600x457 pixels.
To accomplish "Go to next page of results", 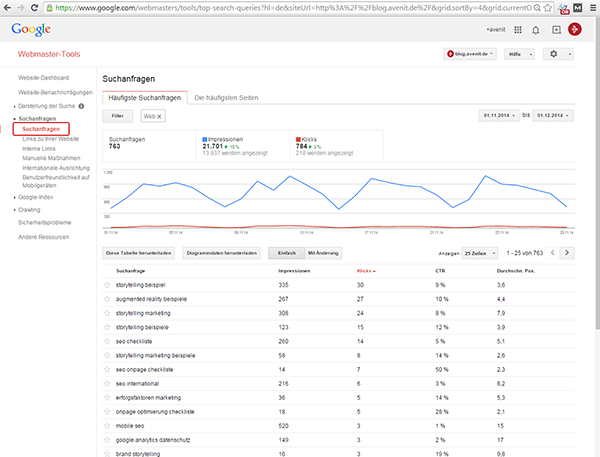I will [567, 253].
